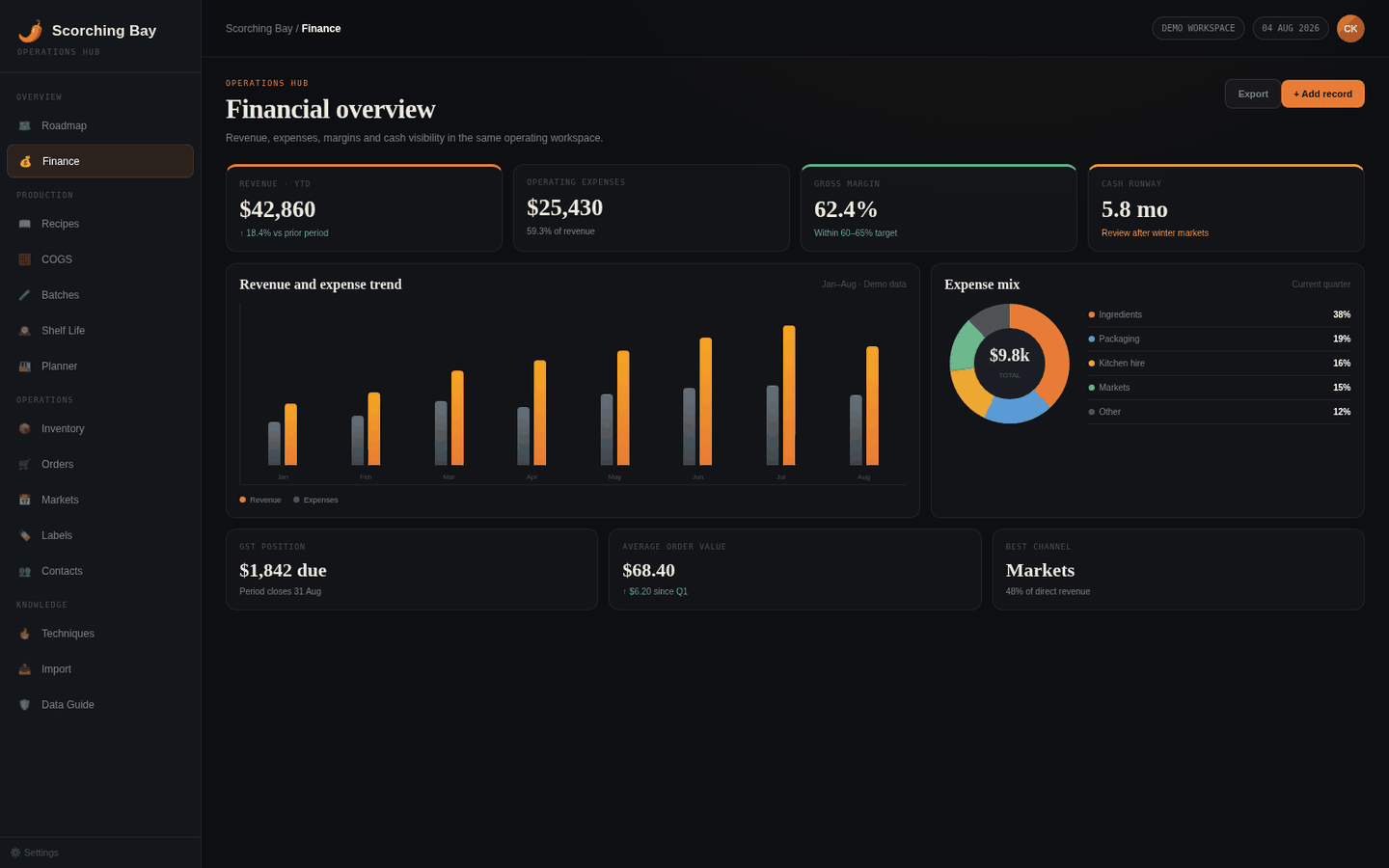Click the Other gray legend dot
This screenshot has height=868, width=1389.
click(1092, 412)
